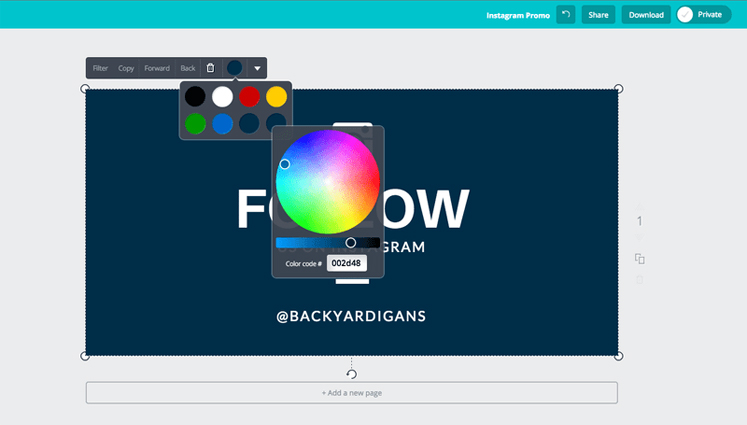
Task: Click the undo arrow icon in the top bar
Action: tap(565, 15)
